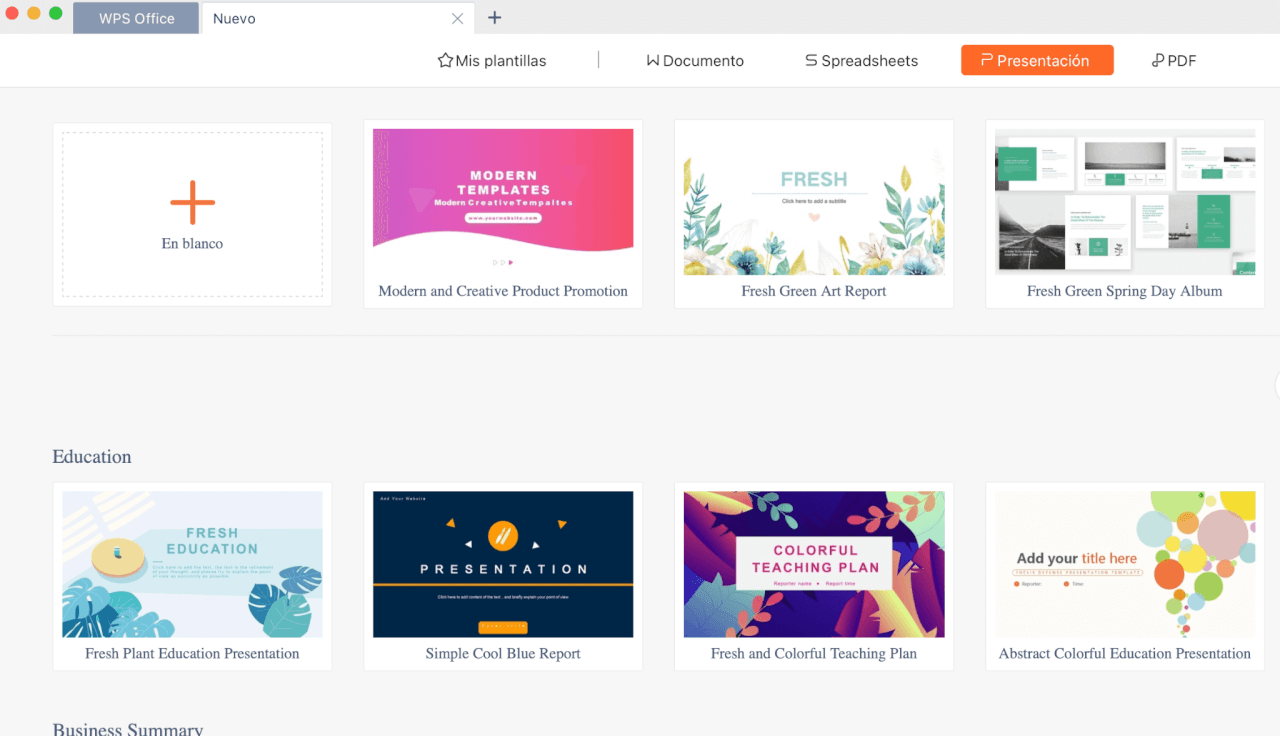Screen dimensions: 1280x736
Task: Open the Modern Templates pink thumbnail
Action: [503, 202]
